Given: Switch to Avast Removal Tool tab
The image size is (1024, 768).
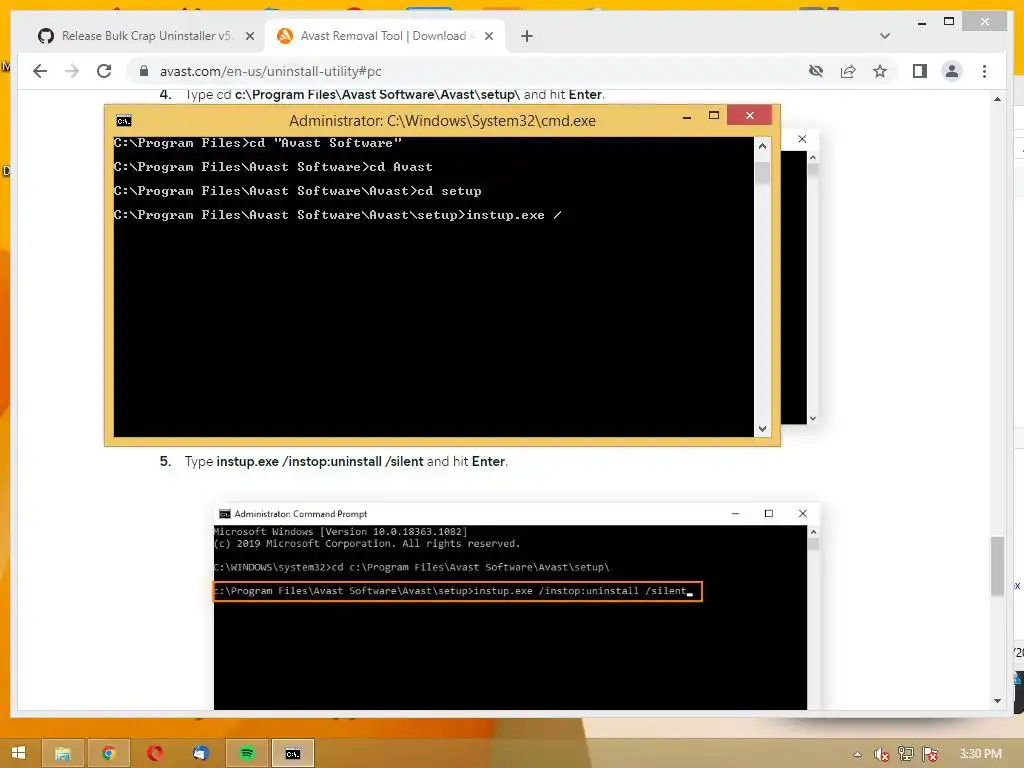Looking at the screenshot, I should click(x=383, y=36).
